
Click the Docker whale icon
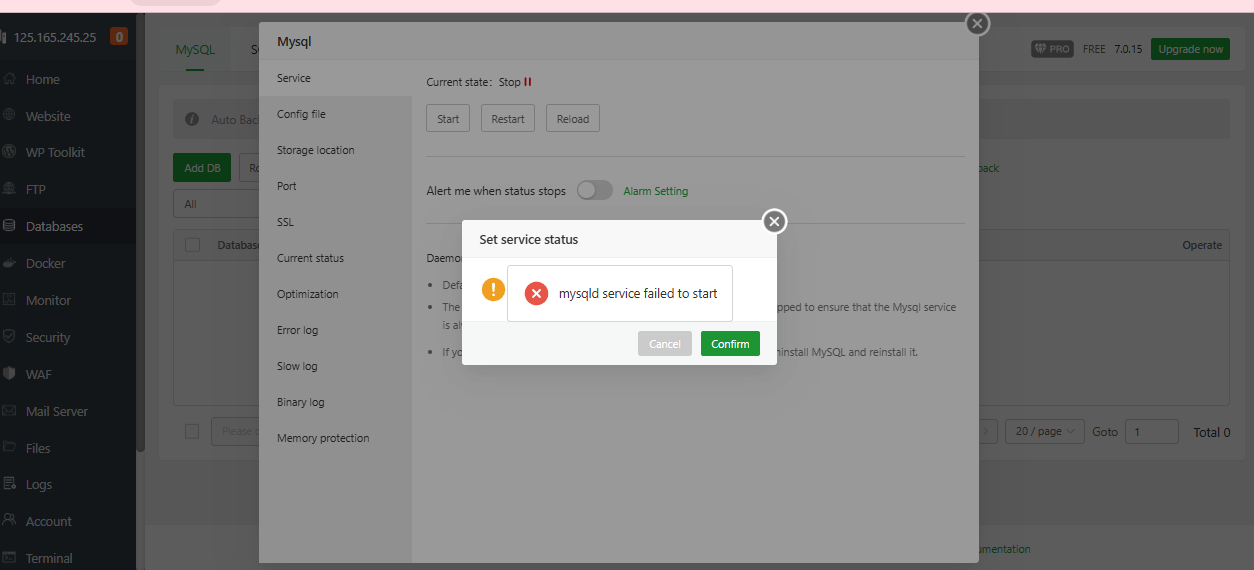point(9,263)
